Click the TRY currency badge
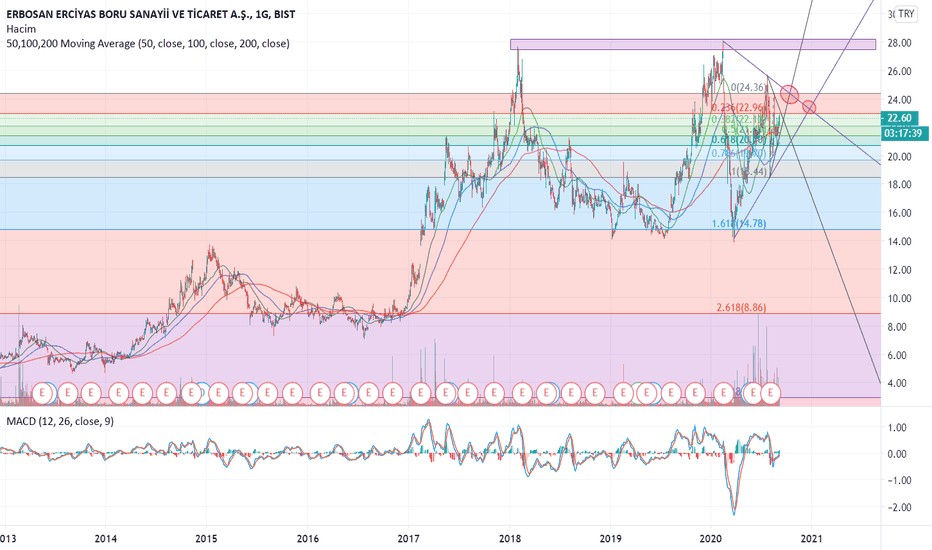932x550 pixels. coord(906,14)
